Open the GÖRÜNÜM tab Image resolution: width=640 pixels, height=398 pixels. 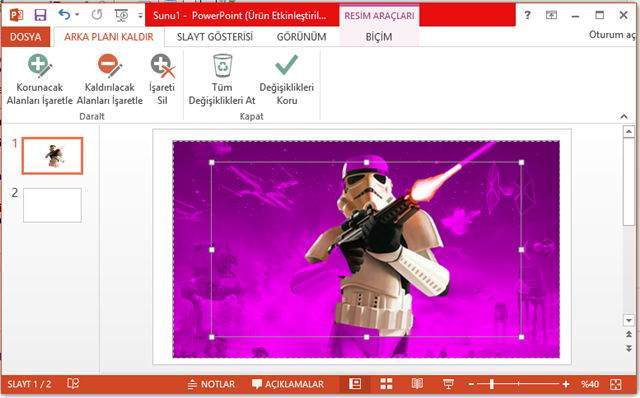(x=302, y=37)
